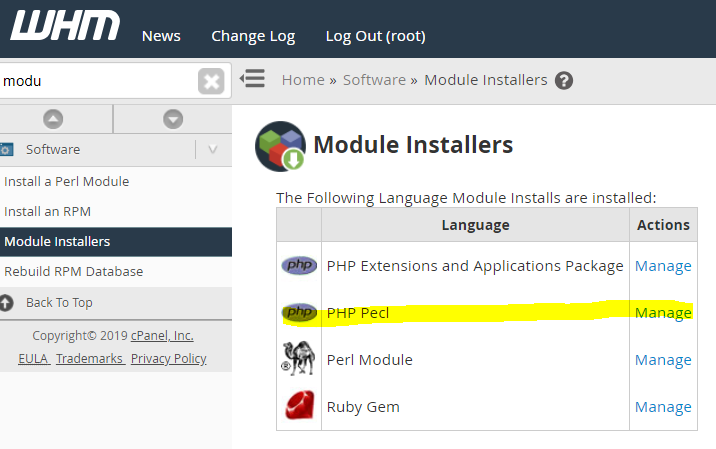Open the help question mark icon
This screenshot has width=716, height=449.
pos(564,80)
